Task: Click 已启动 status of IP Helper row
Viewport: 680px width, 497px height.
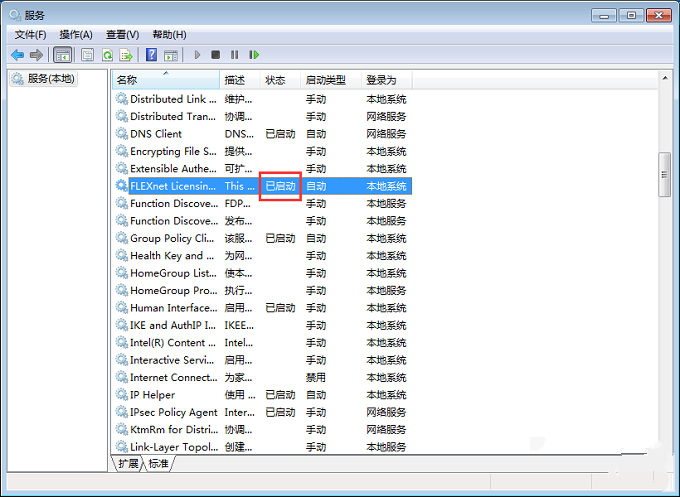Action: point(280,394)
